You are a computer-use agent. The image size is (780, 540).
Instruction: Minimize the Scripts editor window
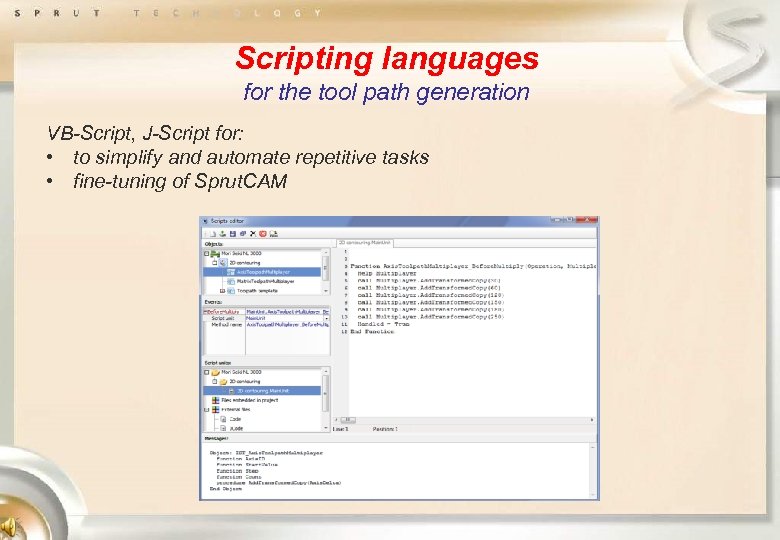[557, 219]
